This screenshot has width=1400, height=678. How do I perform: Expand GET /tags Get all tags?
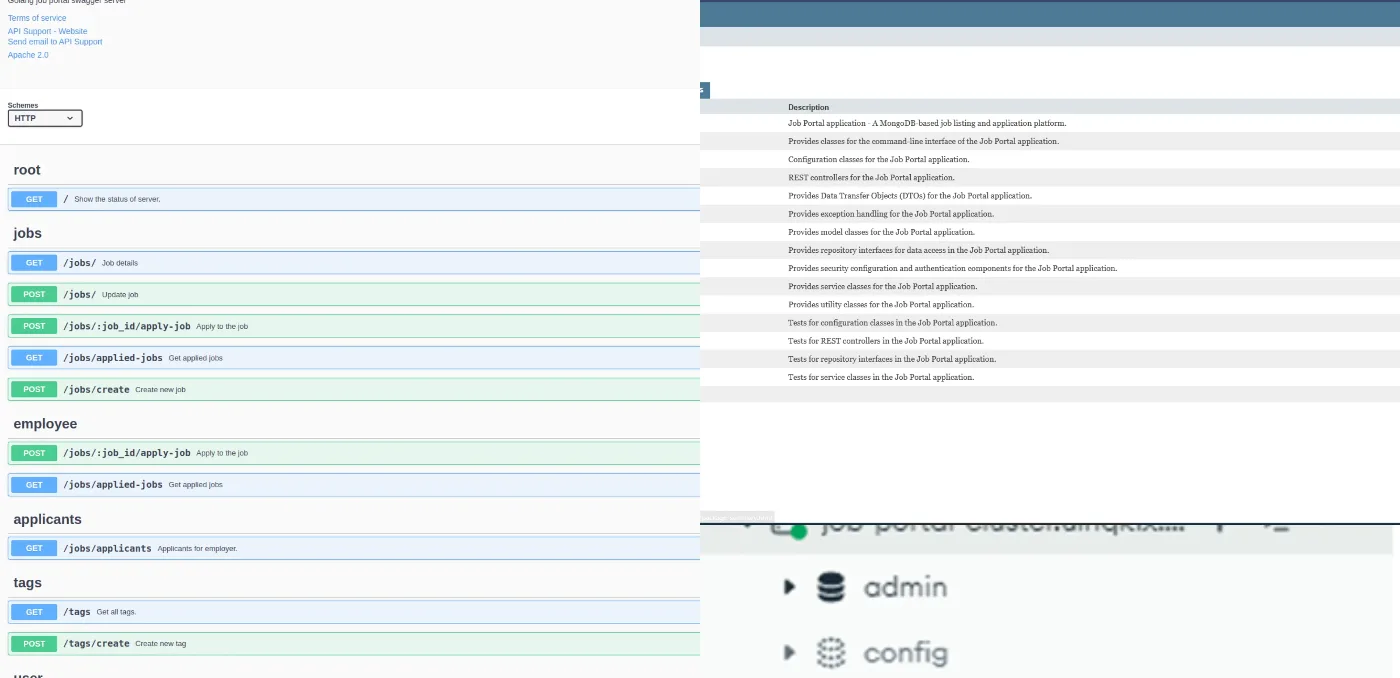click(x=354, y=612)
